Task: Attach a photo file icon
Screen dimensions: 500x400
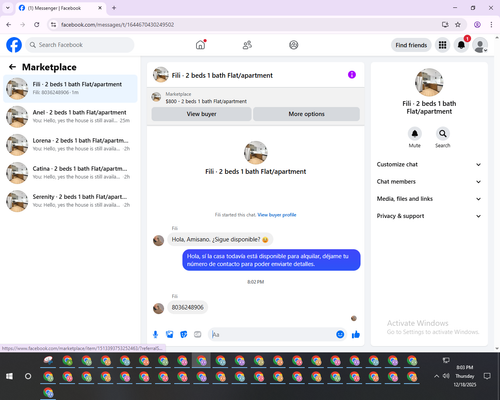Action: point(170,334)
